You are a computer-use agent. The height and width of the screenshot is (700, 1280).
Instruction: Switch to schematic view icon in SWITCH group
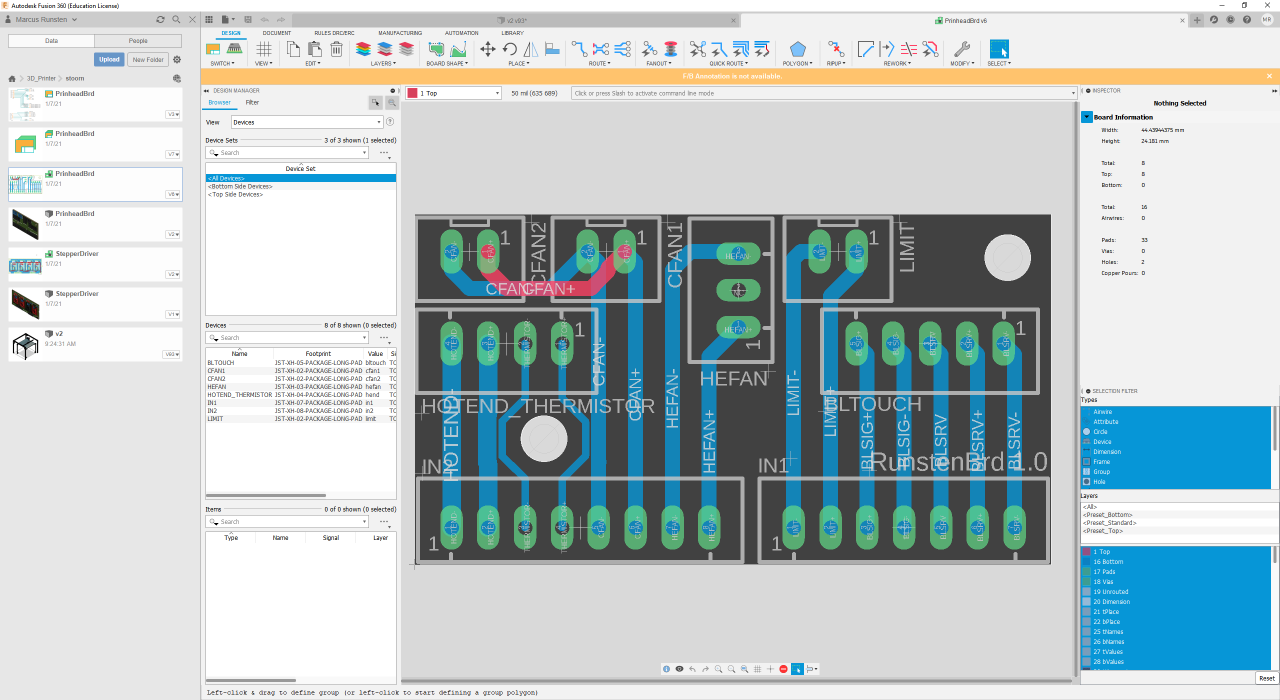tap(214, 48)
